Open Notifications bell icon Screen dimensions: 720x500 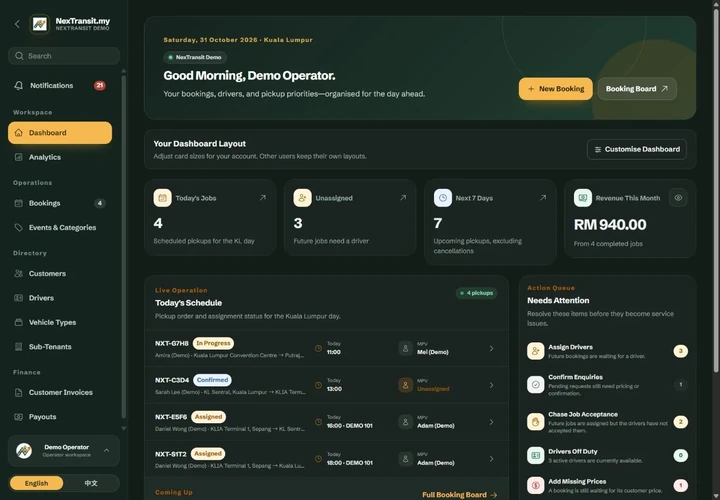click(18, 85)
